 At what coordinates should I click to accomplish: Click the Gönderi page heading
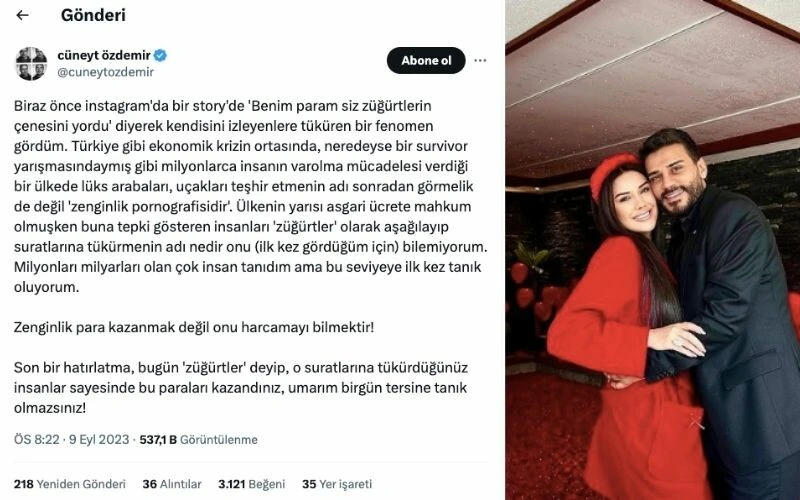(x=93, y=15)
